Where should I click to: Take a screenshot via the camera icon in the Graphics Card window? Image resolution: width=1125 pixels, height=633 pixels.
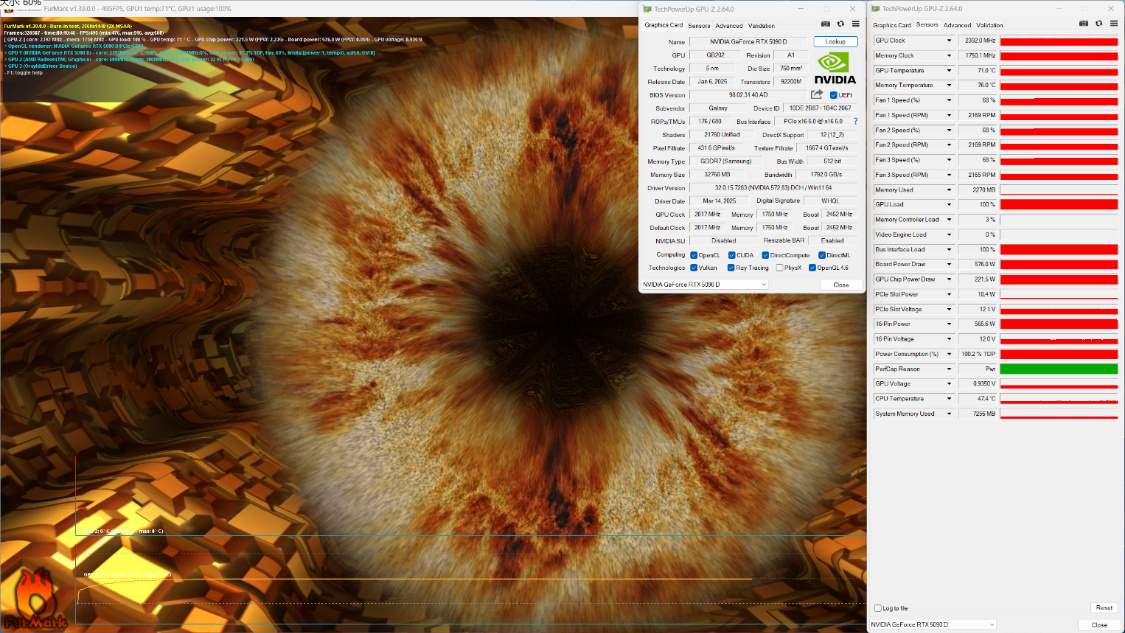pos(825,24)
